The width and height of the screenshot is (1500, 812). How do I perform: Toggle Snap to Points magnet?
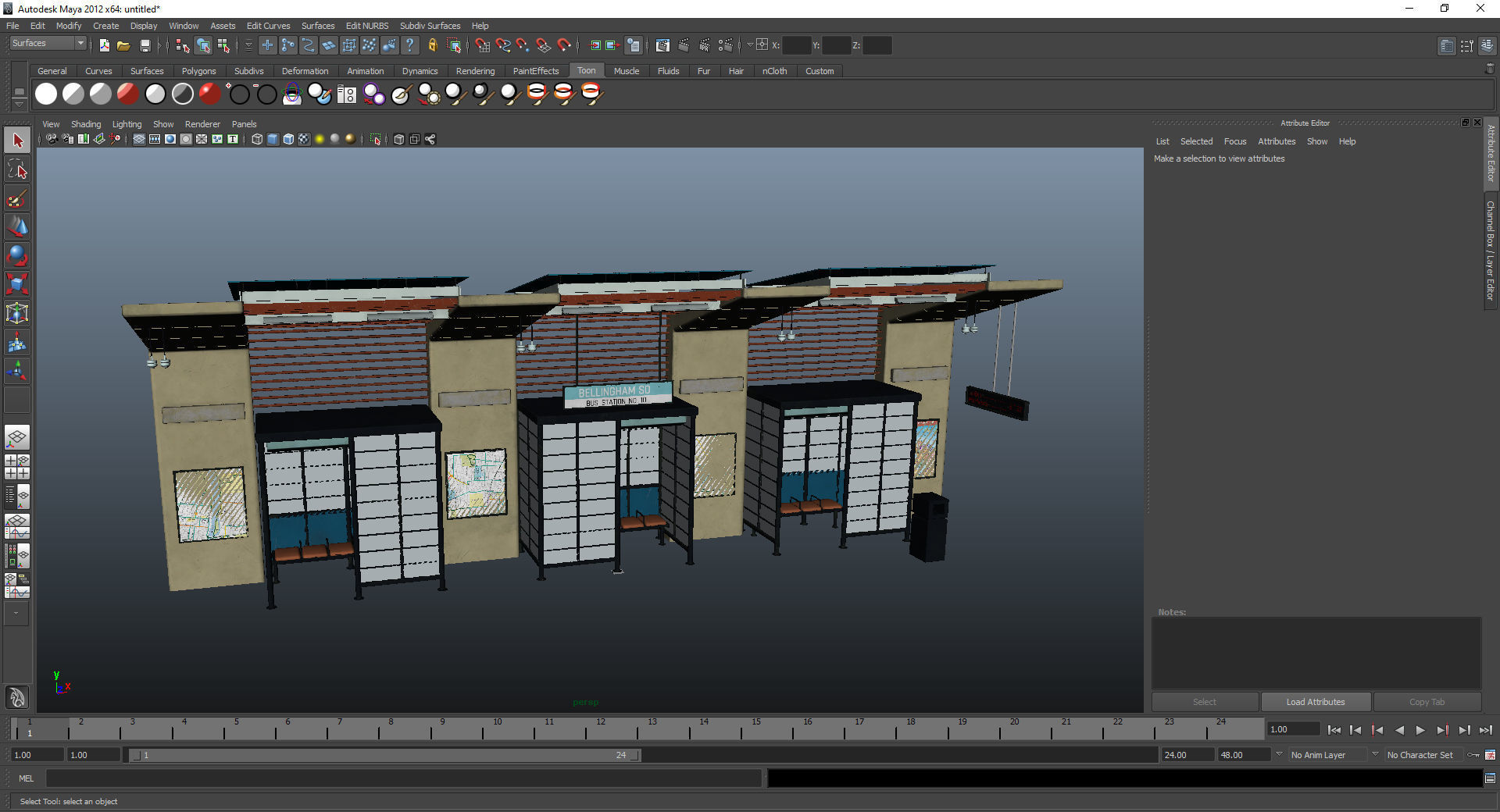coord(523,45)
